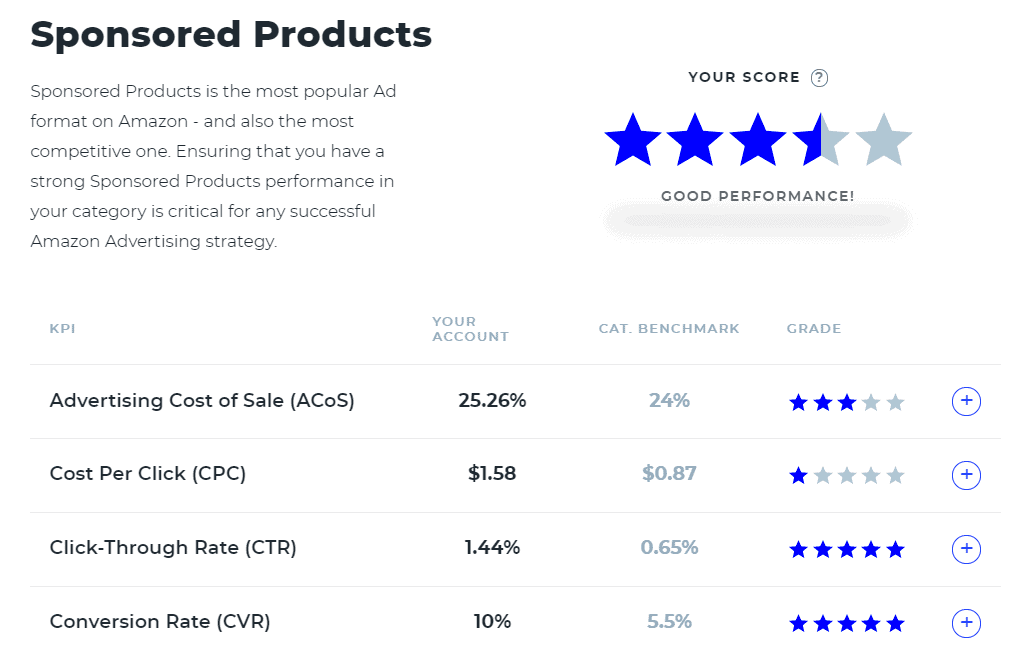Click the Grade column header
1036x654 pixels.
click(814, 329)
